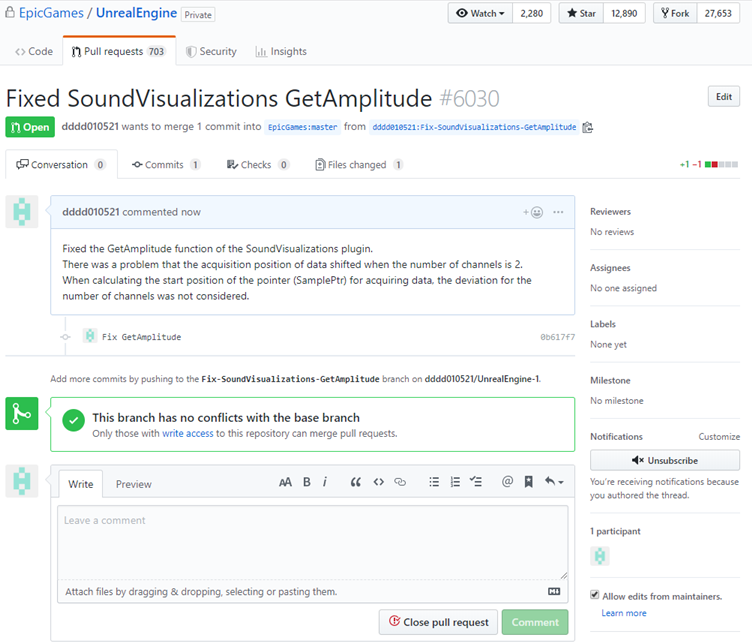752x643 pixels.
Task: Open the comment's three-dot options menu
Action: click(558, 212)
